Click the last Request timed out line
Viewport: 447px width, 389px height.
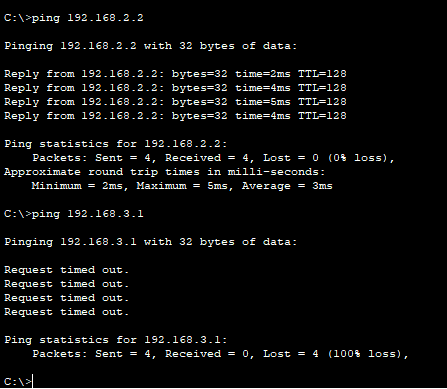click(x=66, y=312)
